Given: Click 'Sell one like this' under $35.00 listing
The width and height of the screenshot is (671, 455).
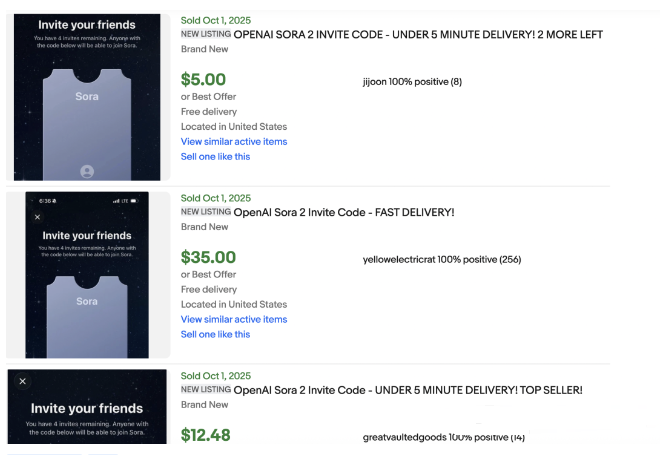Looking at the screenshot, I should pos(215,335).
